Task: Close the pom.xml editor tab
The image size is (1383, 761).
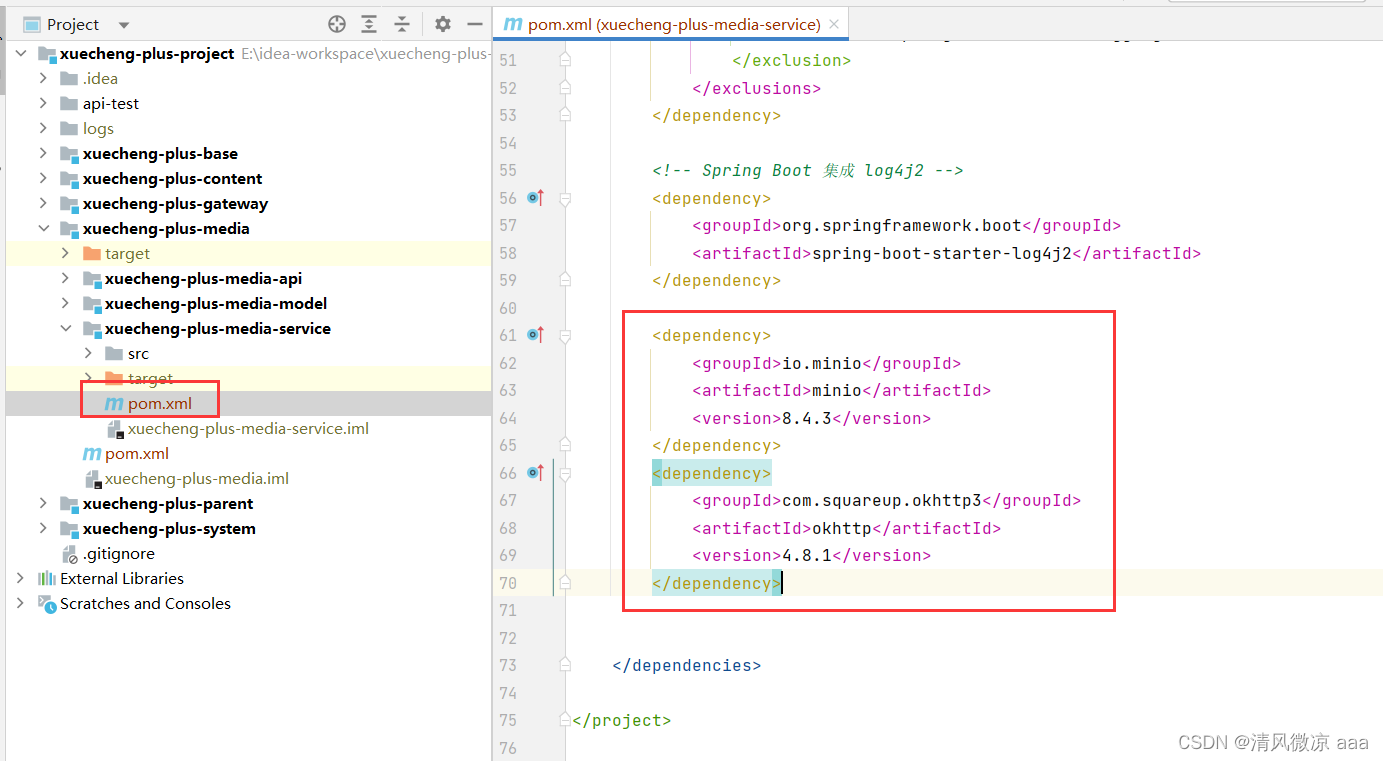Action: pos(834,24)
